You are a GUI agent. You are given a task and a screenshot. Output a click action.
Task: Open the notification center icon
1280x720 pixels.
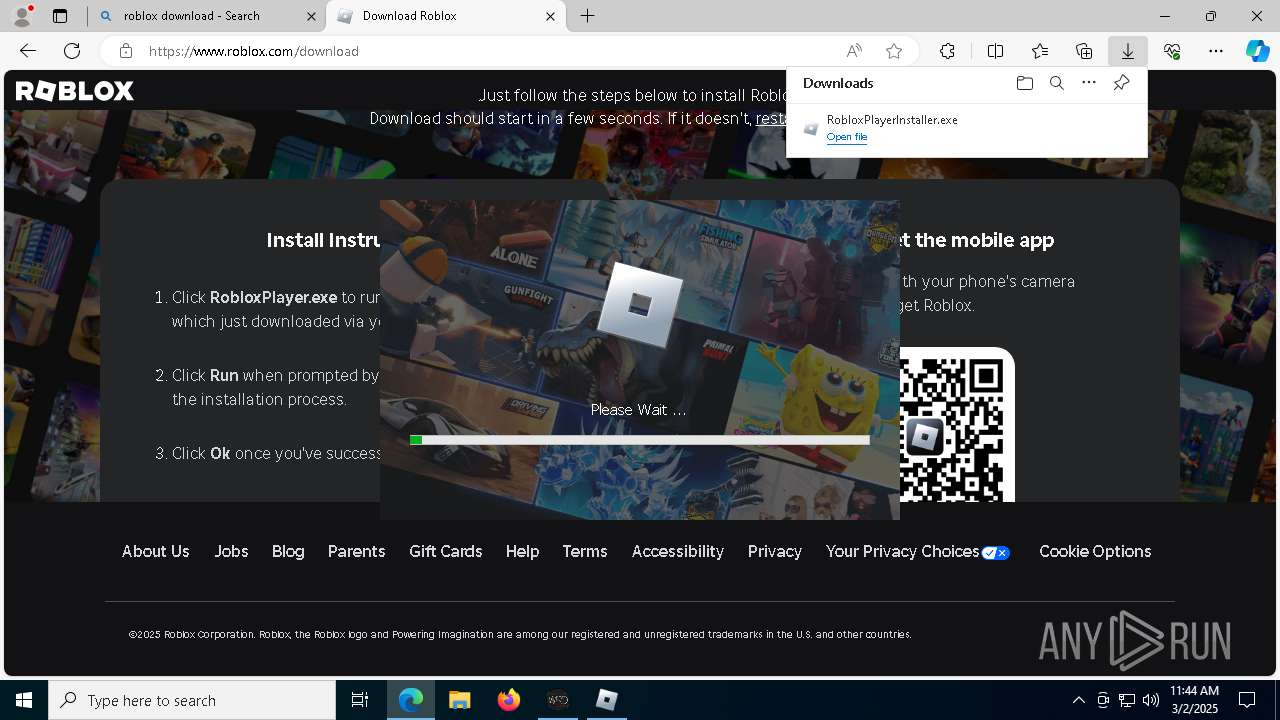pos(1247,700)
